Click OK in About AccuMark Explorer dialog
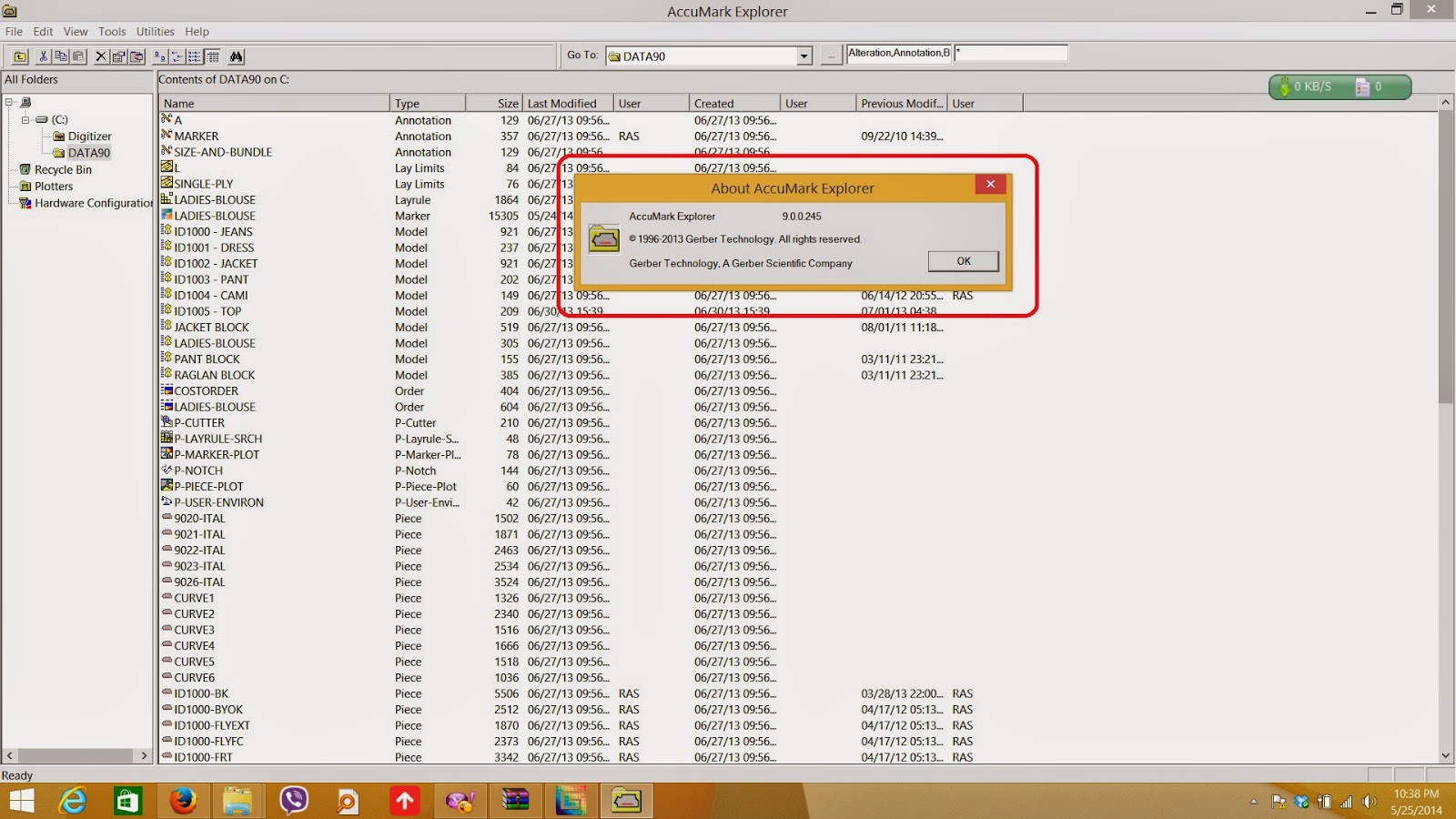 964,261
